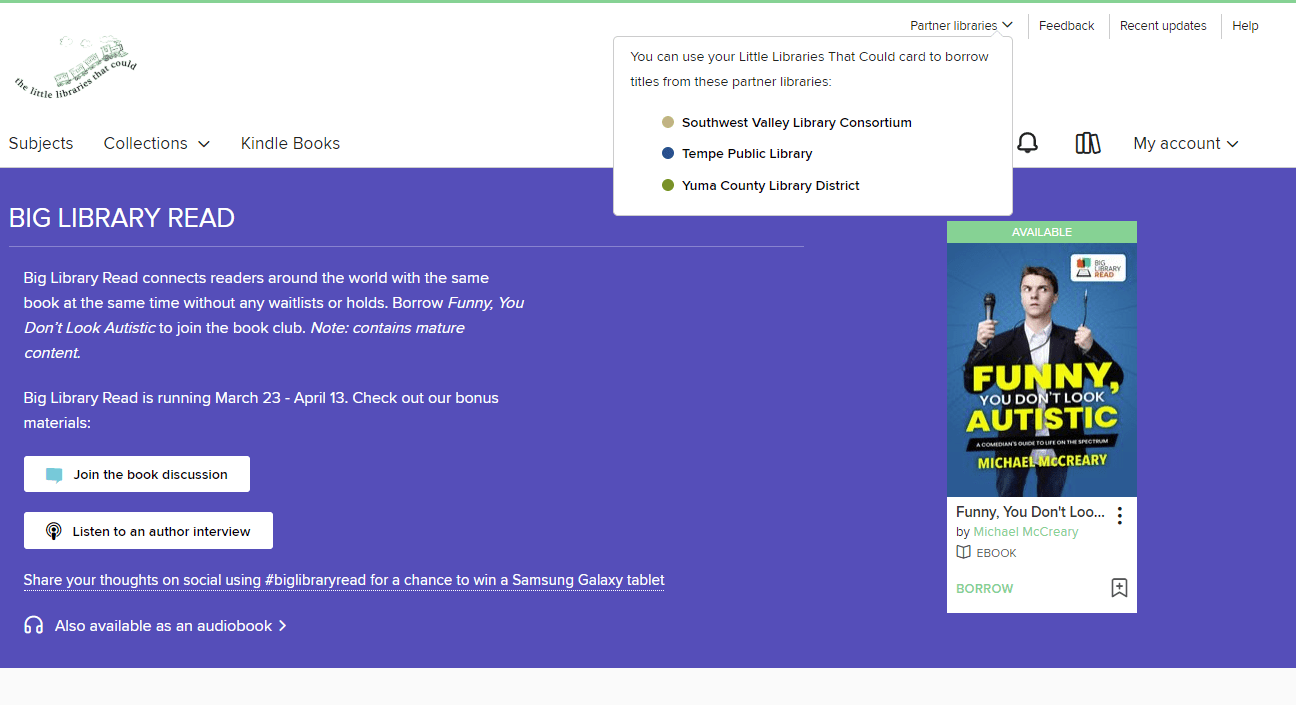This screenshot has height=705, width=1296.
Task: Open the Help page
Action: [x=1245, y=26]
